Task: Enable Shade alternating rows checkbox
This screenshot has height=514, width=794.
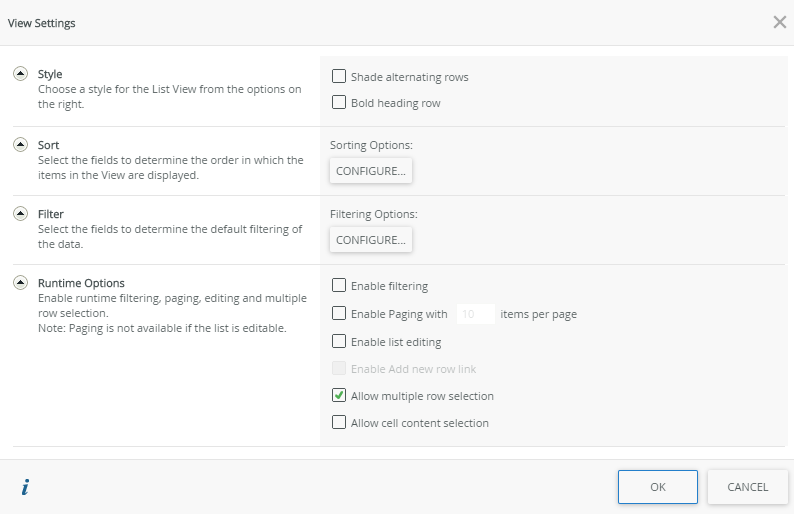Action: pos(339,76)
